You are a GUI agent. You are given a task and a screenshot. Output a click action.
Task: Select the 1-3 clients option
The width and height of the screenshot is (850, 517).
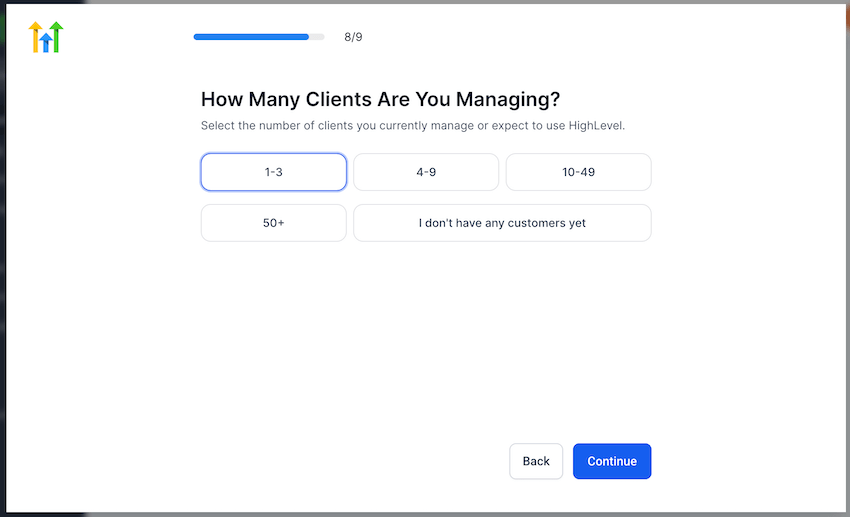coord(274,172)
